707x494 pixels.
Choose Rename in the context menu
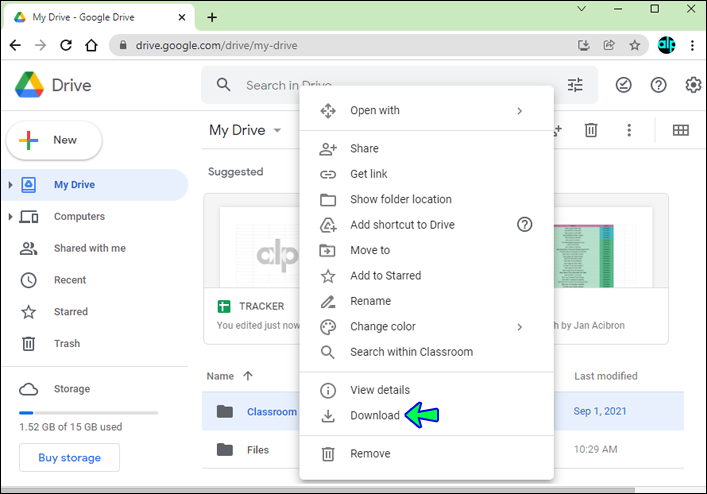[x=370, y=301]
